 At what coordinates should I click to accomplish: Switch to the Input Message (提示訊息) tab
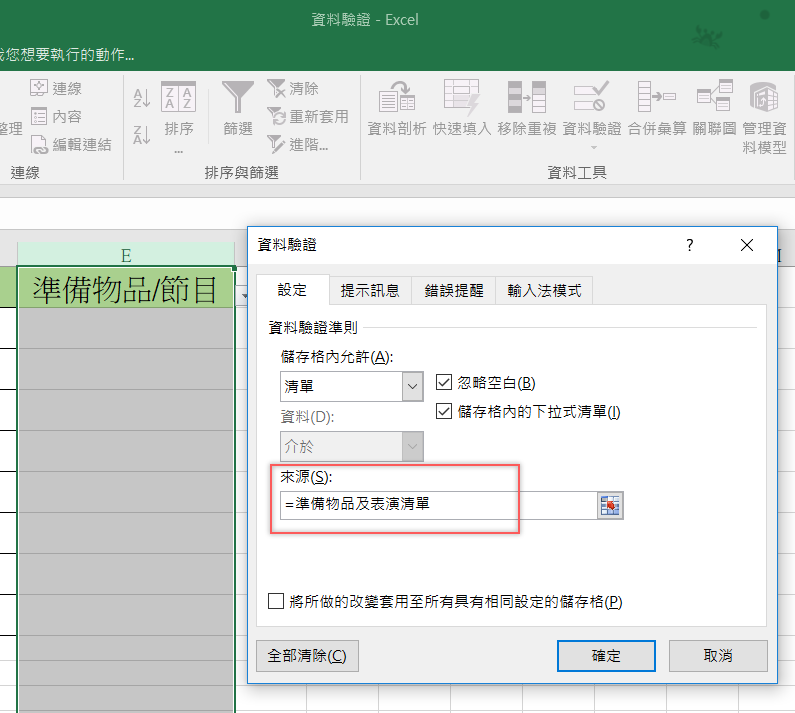[370, 290]
